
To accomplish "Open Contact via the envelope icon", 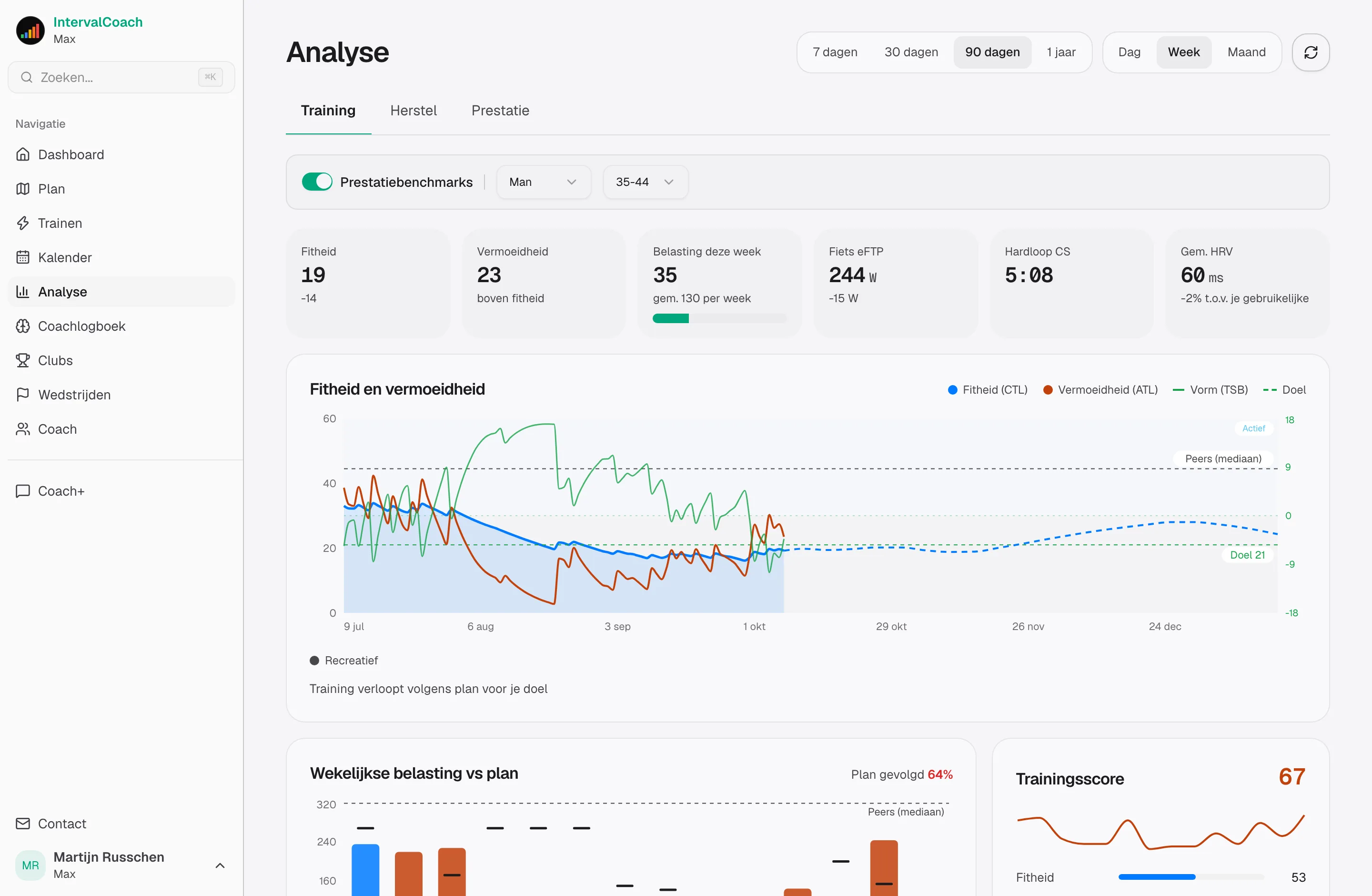I will point(23,824).
